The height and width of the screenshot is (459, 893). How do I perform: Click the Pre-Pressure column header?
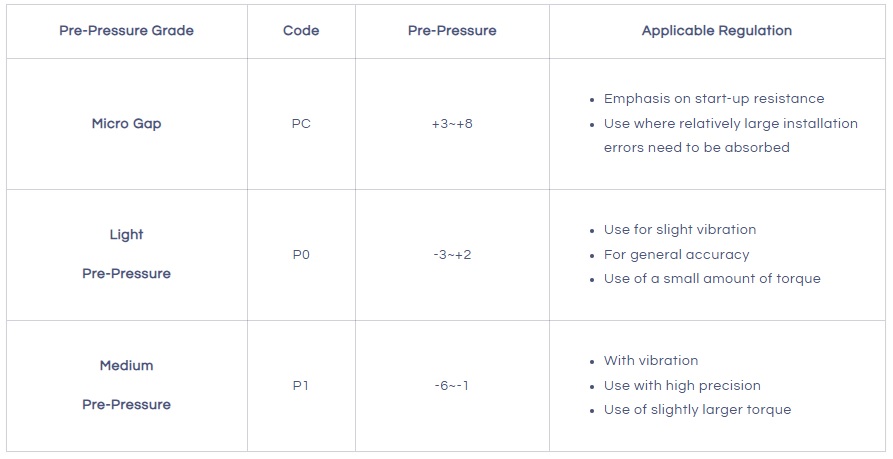click(452, 30)
